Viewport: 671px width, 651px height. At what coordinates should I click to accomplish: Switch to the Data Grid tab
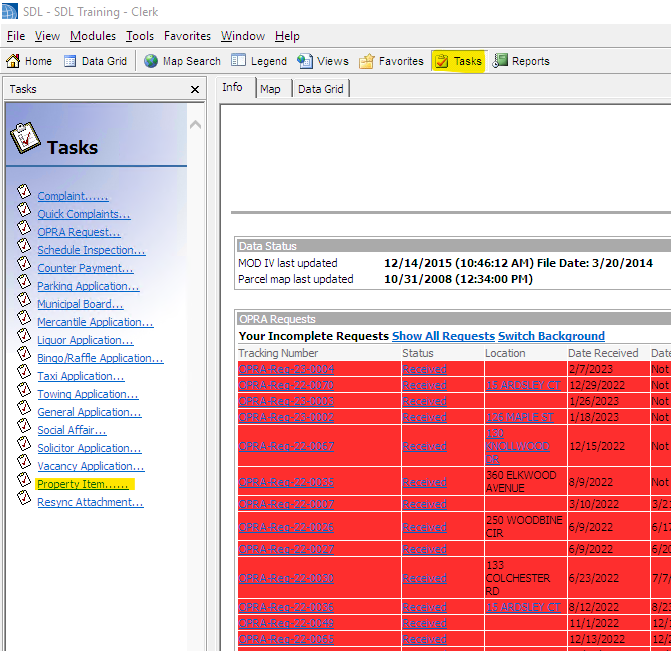[321, 89]
